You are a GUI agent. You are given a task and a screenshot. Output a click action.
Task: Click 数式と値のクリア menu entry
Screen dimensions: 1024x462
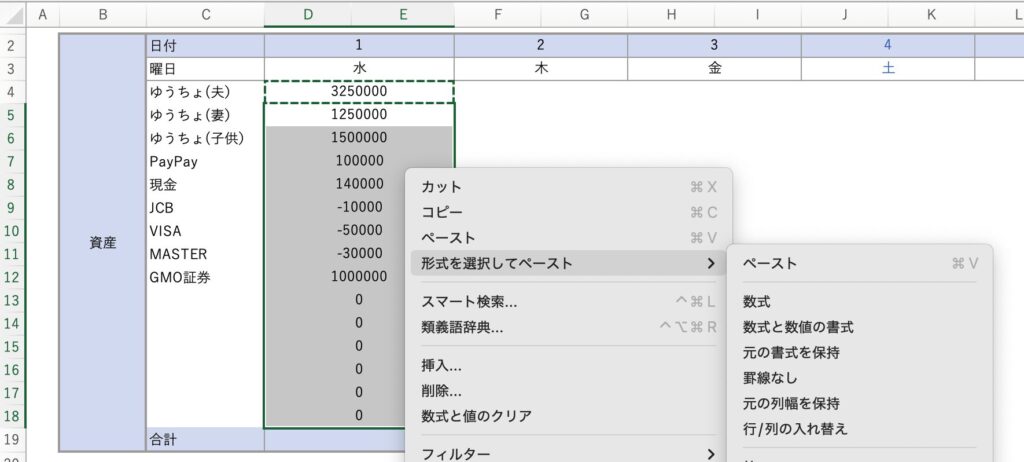[x=476, y=415]
